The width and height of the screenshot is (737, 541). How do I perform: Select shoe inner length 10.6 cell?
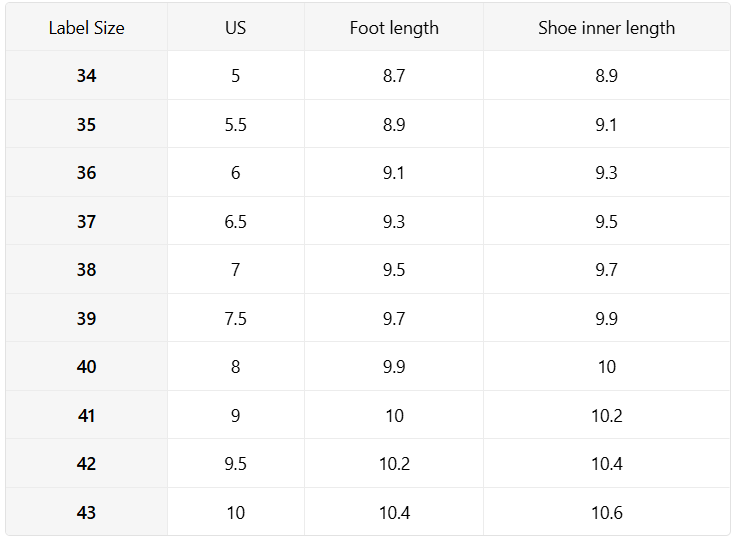pos(606,513)
